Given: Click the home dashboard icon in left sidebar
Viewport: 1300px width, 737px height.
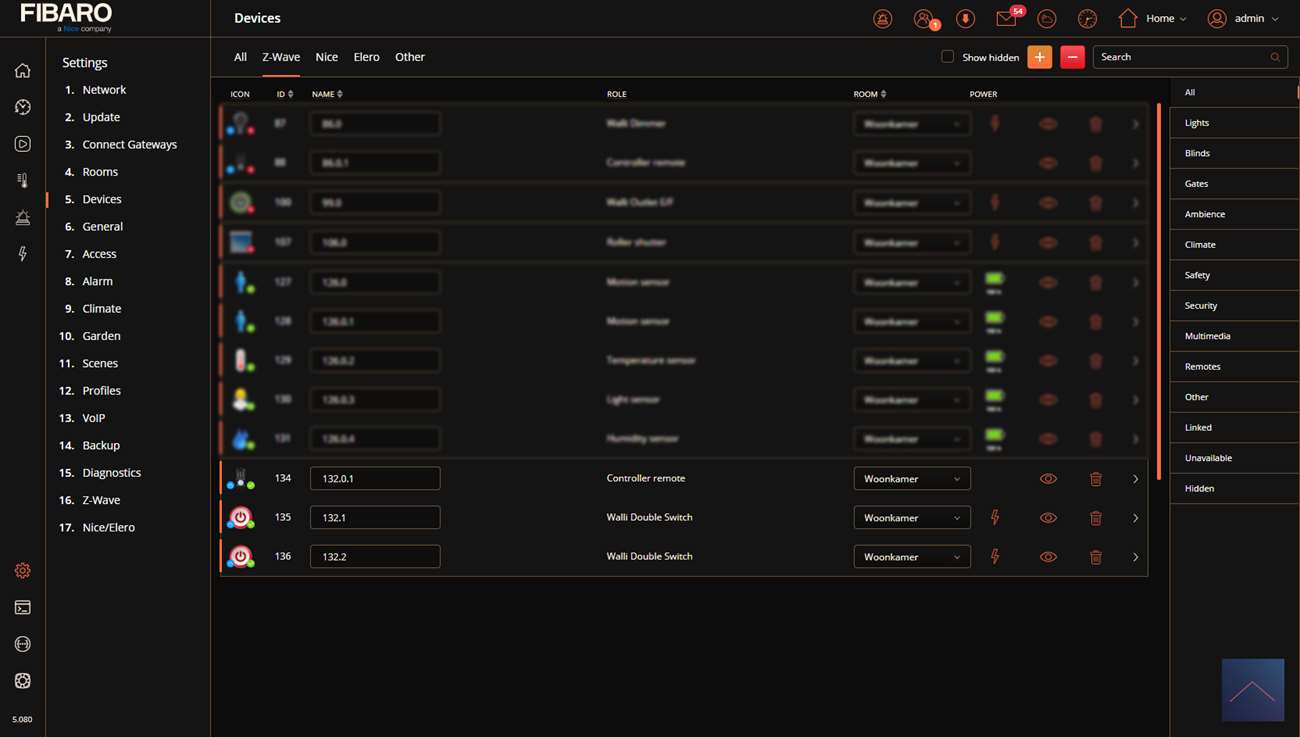Looking at the screenshot, I should click(22, 70).
